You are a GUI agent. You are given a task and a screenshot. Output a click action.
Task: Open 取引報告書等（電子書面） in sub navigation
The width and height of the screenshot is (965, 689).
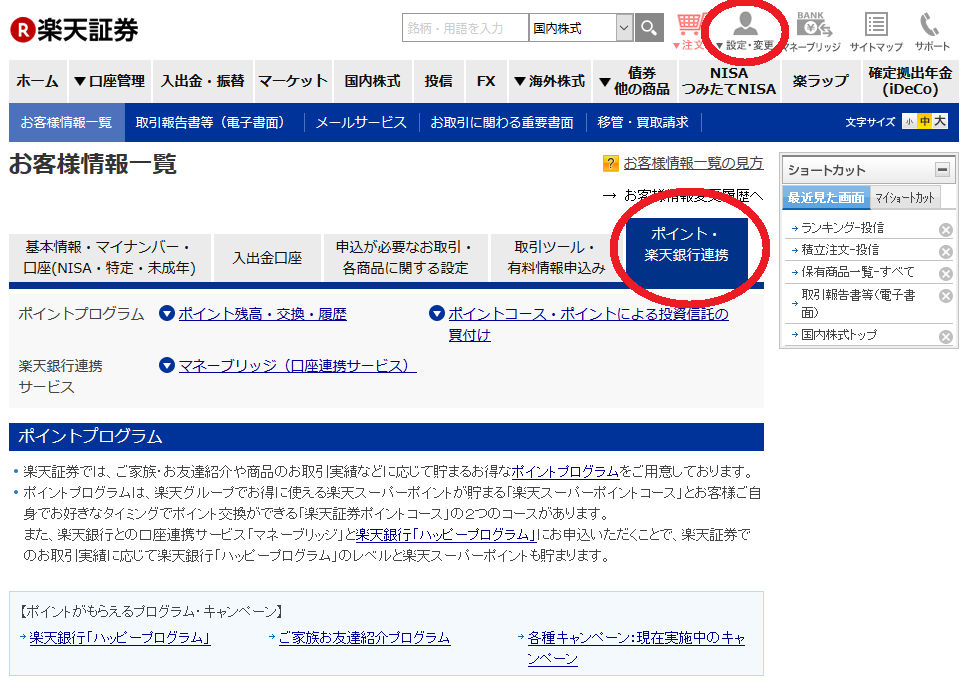pos(215,122)
